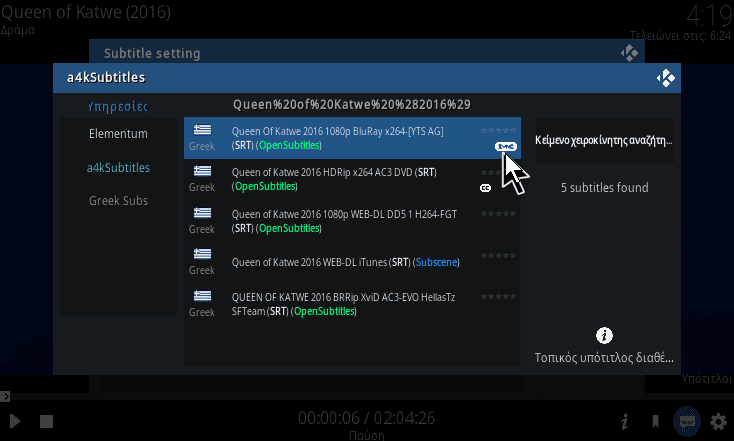Choose the WEB-DL iTunes Subscene subtitle
734x441 pixels.
[352, 262]
